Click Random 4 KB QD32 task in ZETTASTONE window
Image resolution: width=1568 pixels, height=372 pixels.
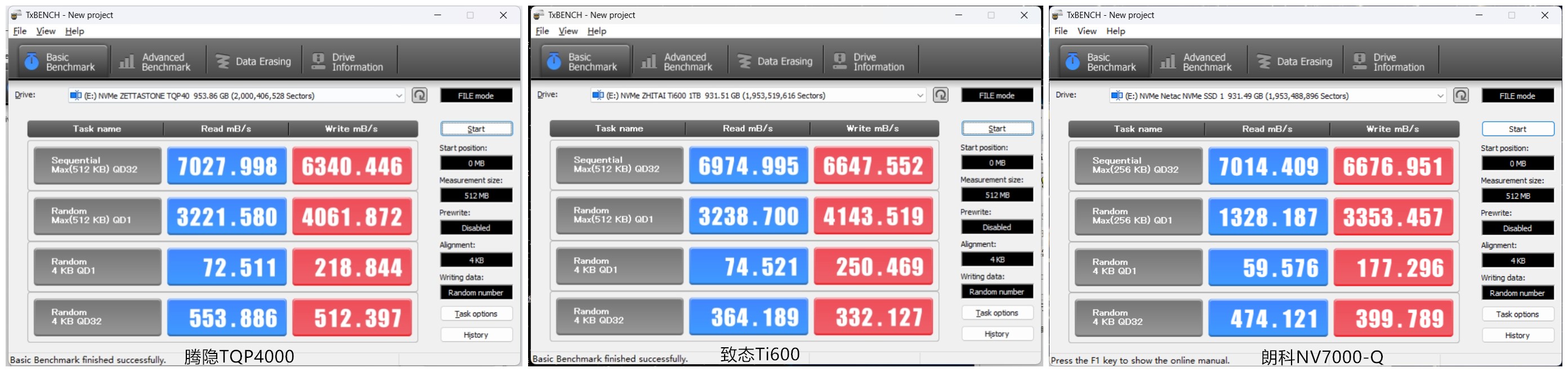[97, 317]
